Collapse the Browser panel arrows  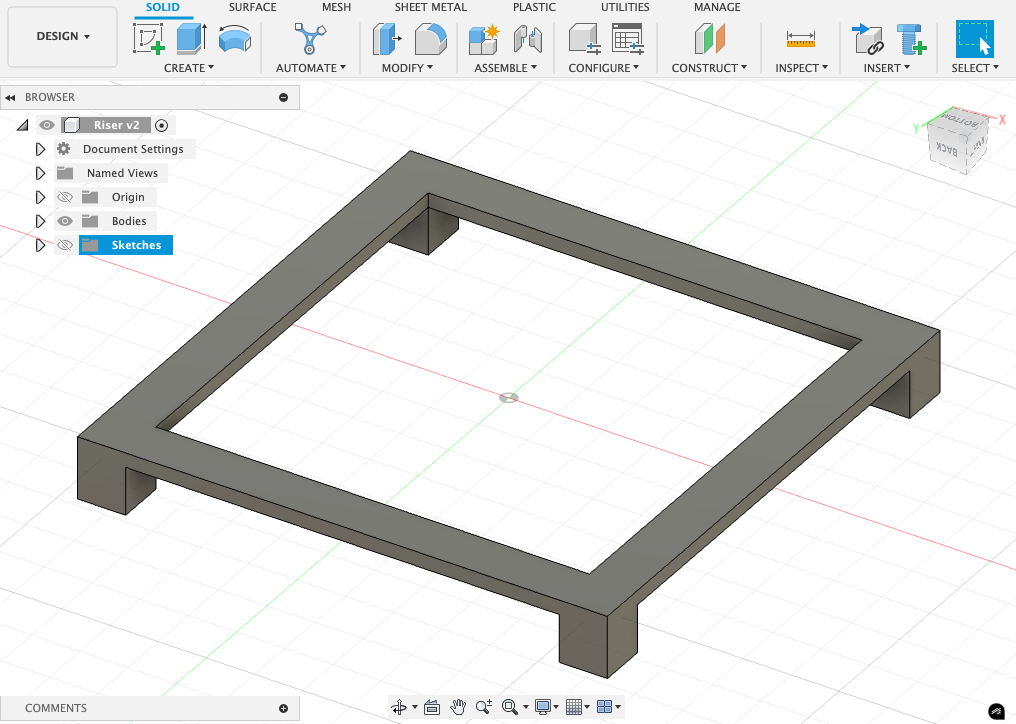(x=10, y=97)
